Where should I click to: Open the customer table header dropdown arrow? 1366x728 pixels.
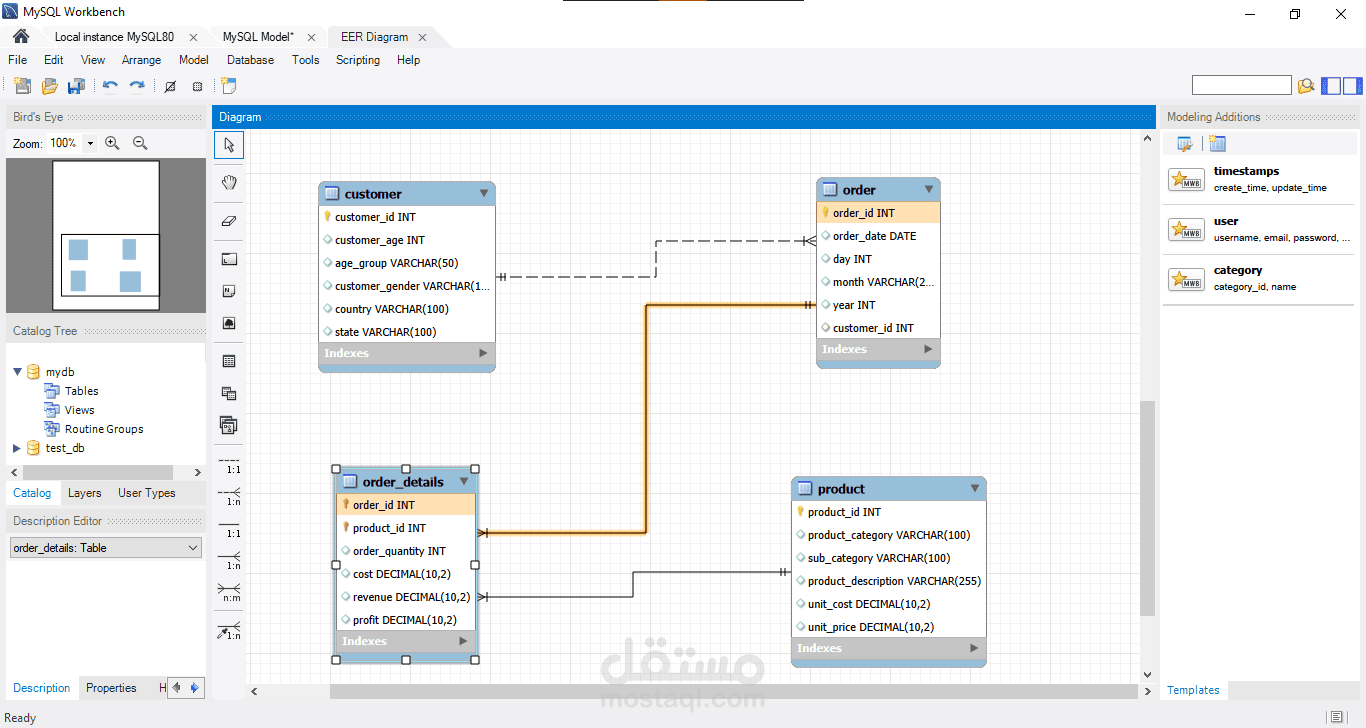tap(484, 193)
